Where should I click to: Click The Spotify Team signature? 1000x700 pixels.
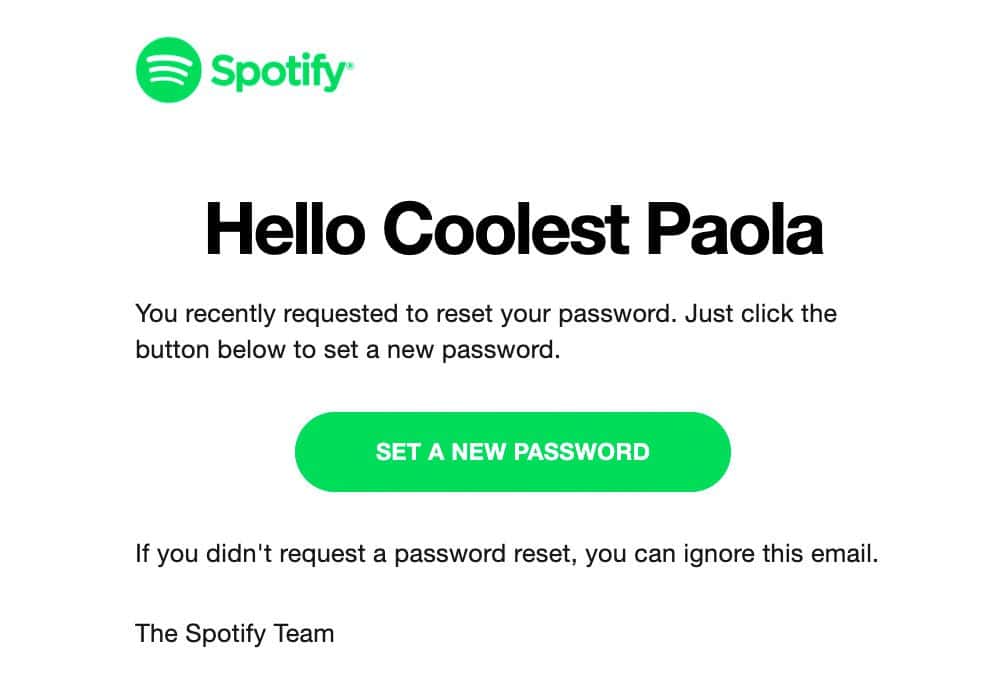point(235,633)
